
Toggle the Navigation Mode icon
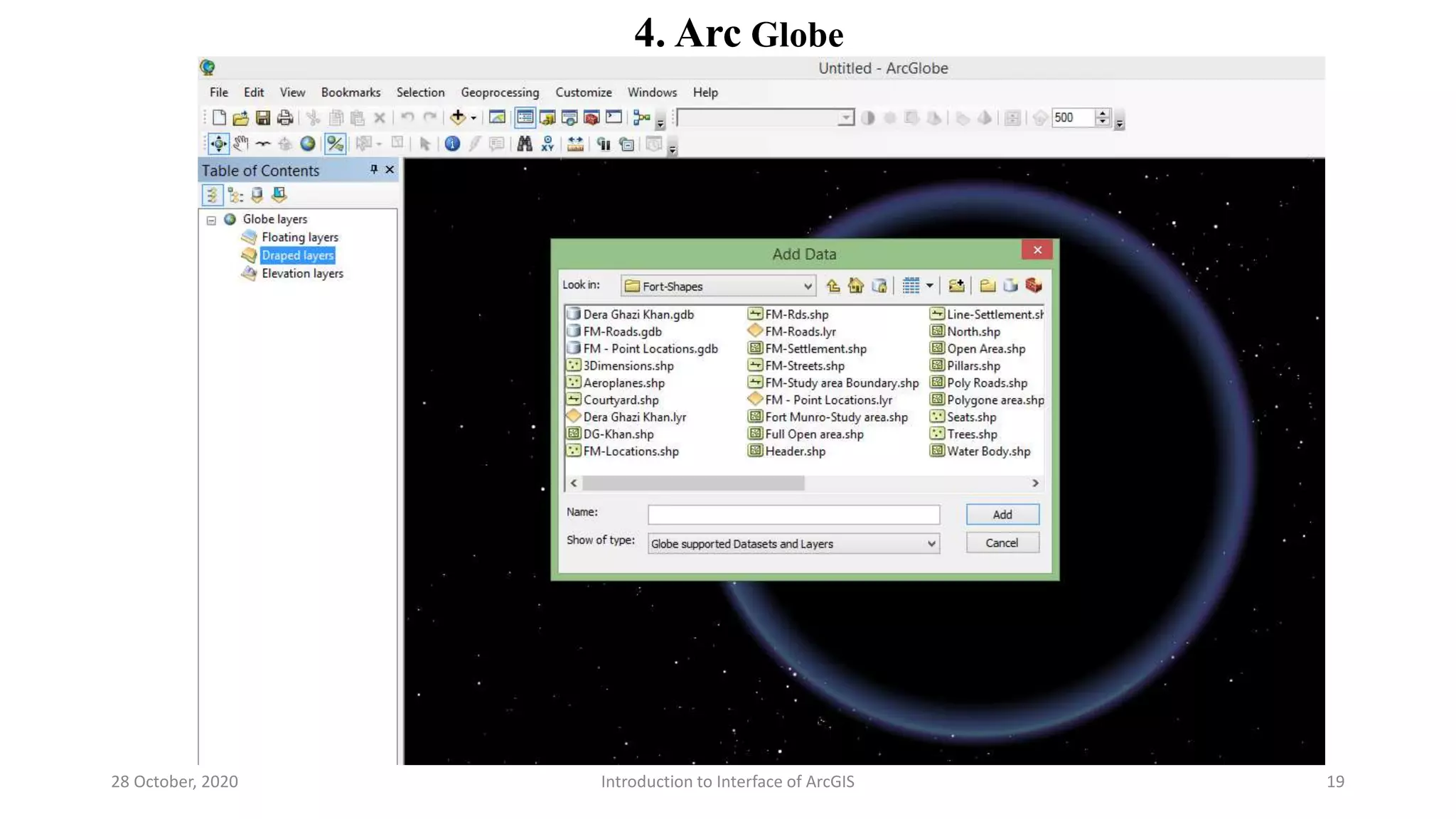point(335,144)
